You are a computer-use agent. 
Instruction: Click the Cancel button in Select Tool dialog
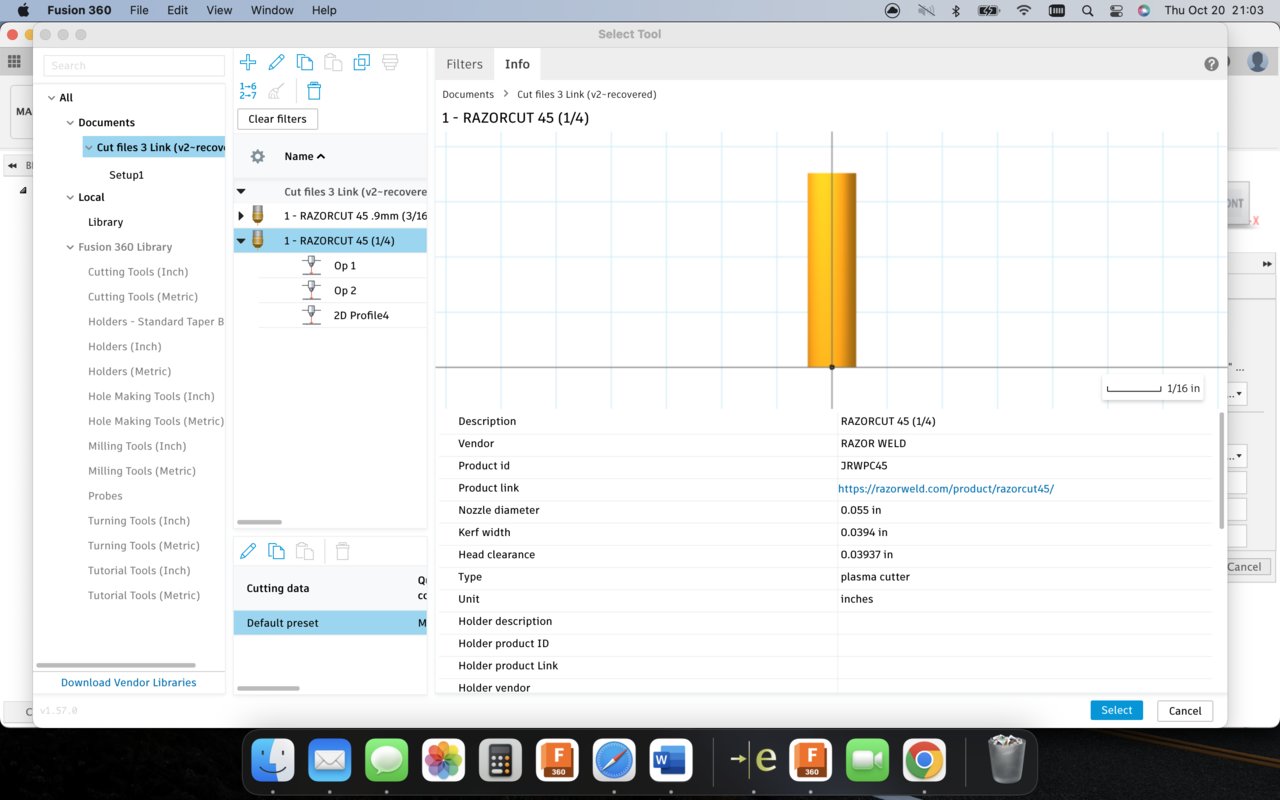point(1185,711)
